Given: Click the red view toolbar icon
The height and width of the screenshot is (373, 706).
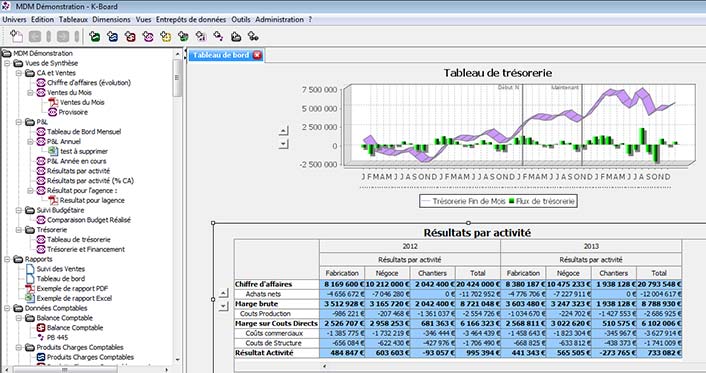Looking at the screenshot, I should 130,36.
